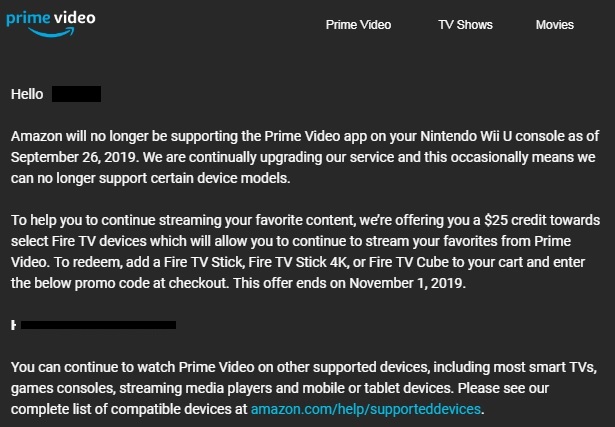This screenshot has width=615, height=427.
Task: Go to the TV Shows section
Action: pyautogui.click(x=465, y=25)
